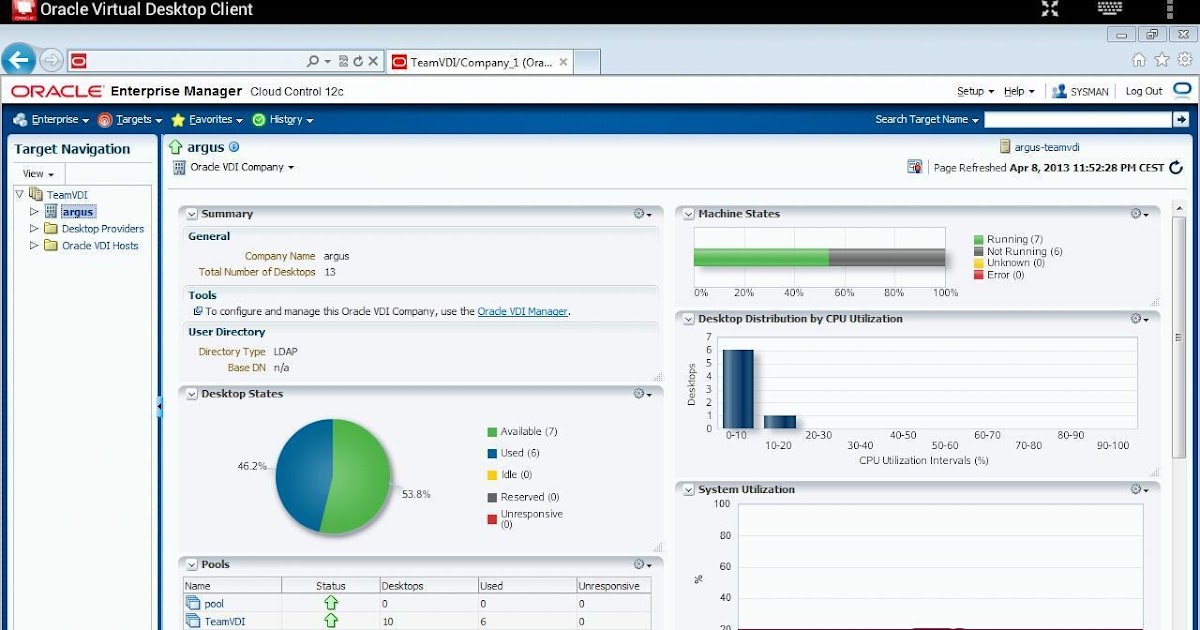Viewport: 1200px width, 630px height.
Task: Open the Setup menu
Action: click(x=975, y=91)
